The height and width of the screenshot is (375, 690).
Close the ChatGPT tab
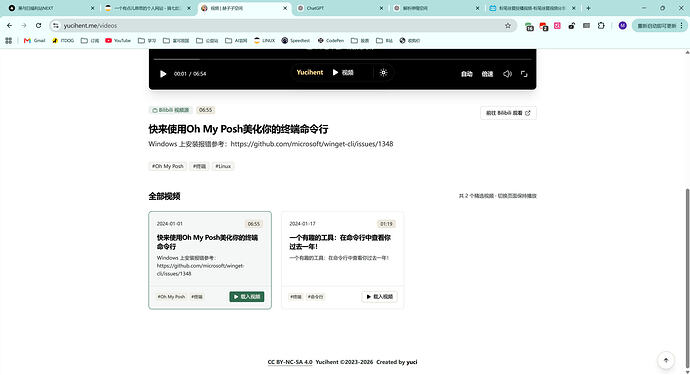click(x=381, y=8)
